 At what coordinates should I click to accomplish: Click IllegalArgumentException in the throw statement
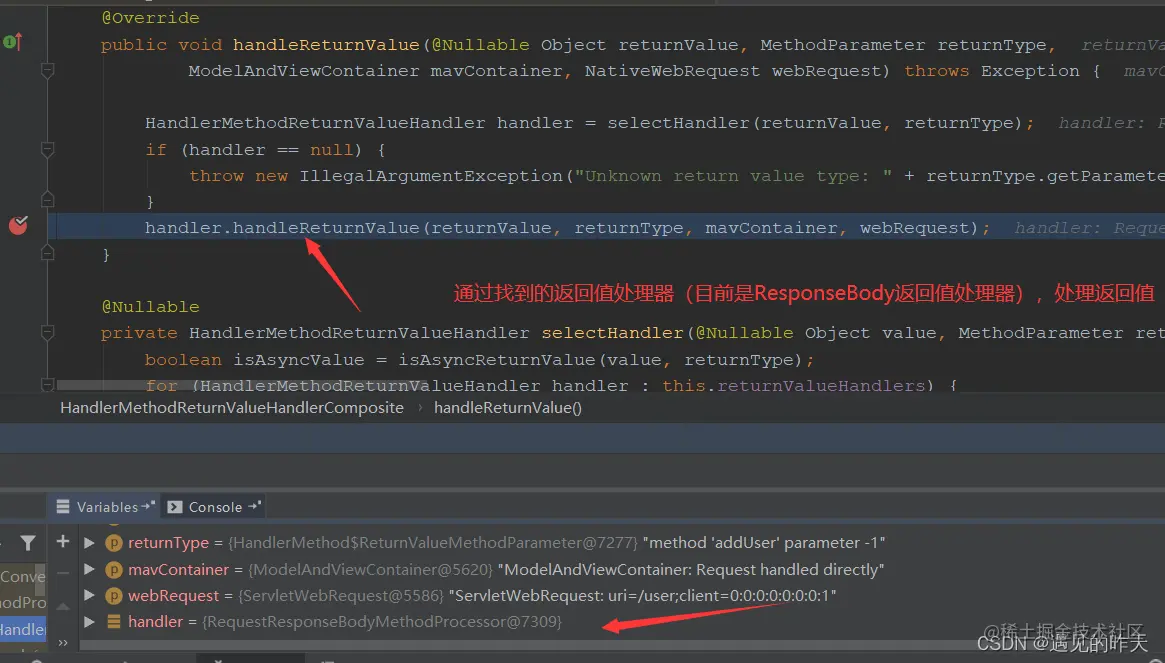[431, 176]
